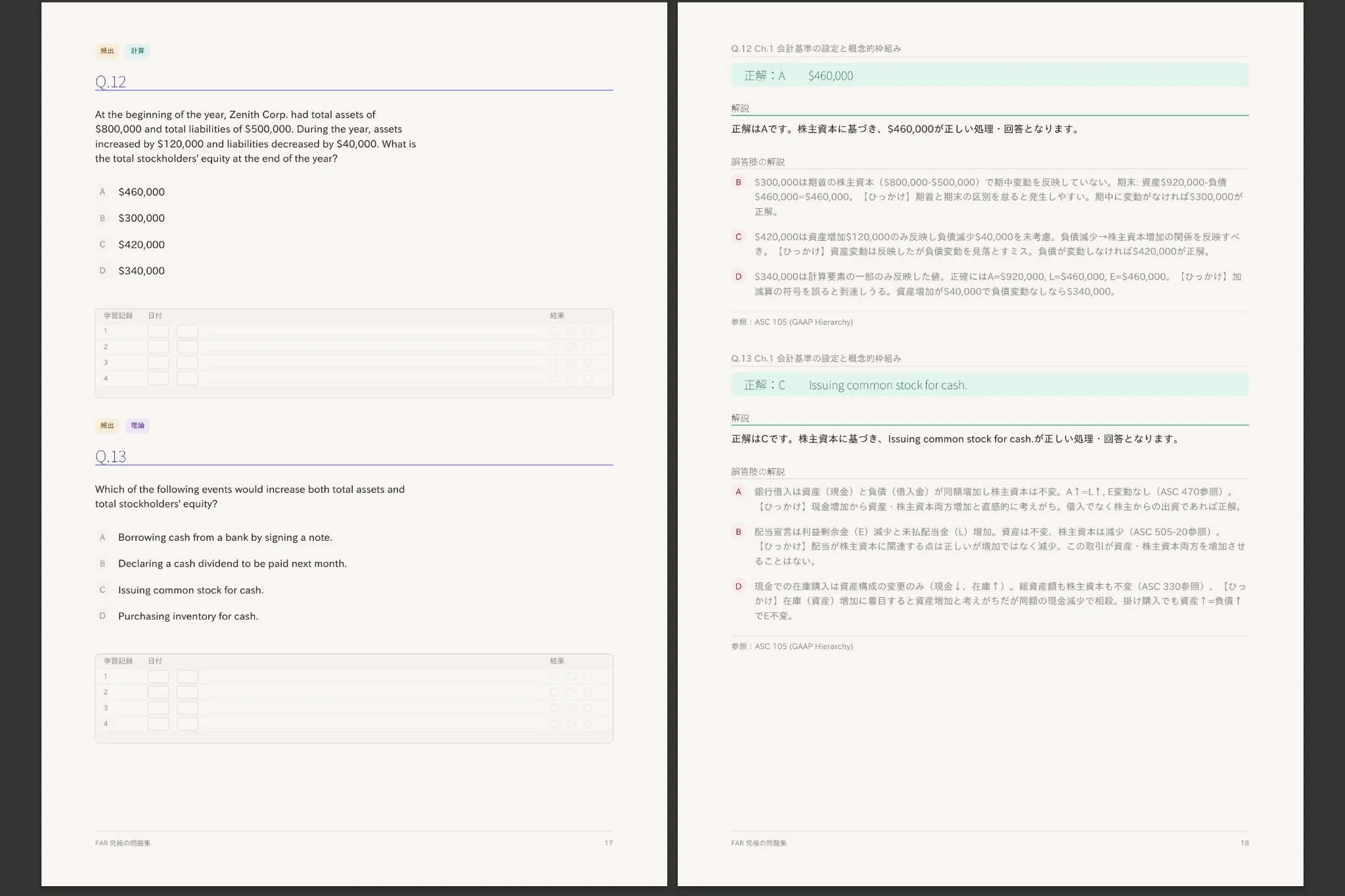Click the 理論 tag above Q.13

coord(137,425)
